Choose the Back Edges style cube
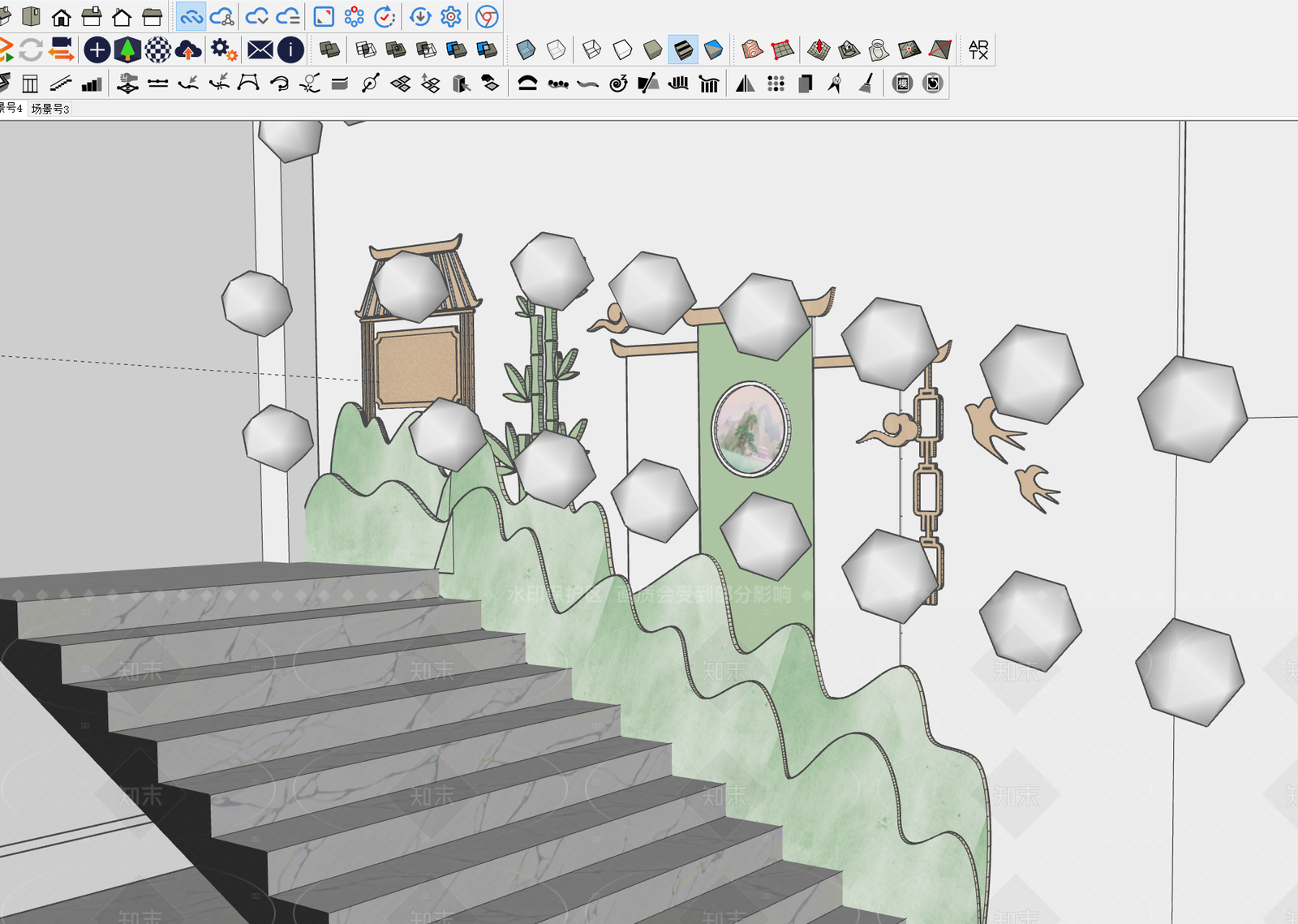The height and width of the screenshot is (924, 1298). 557,49
